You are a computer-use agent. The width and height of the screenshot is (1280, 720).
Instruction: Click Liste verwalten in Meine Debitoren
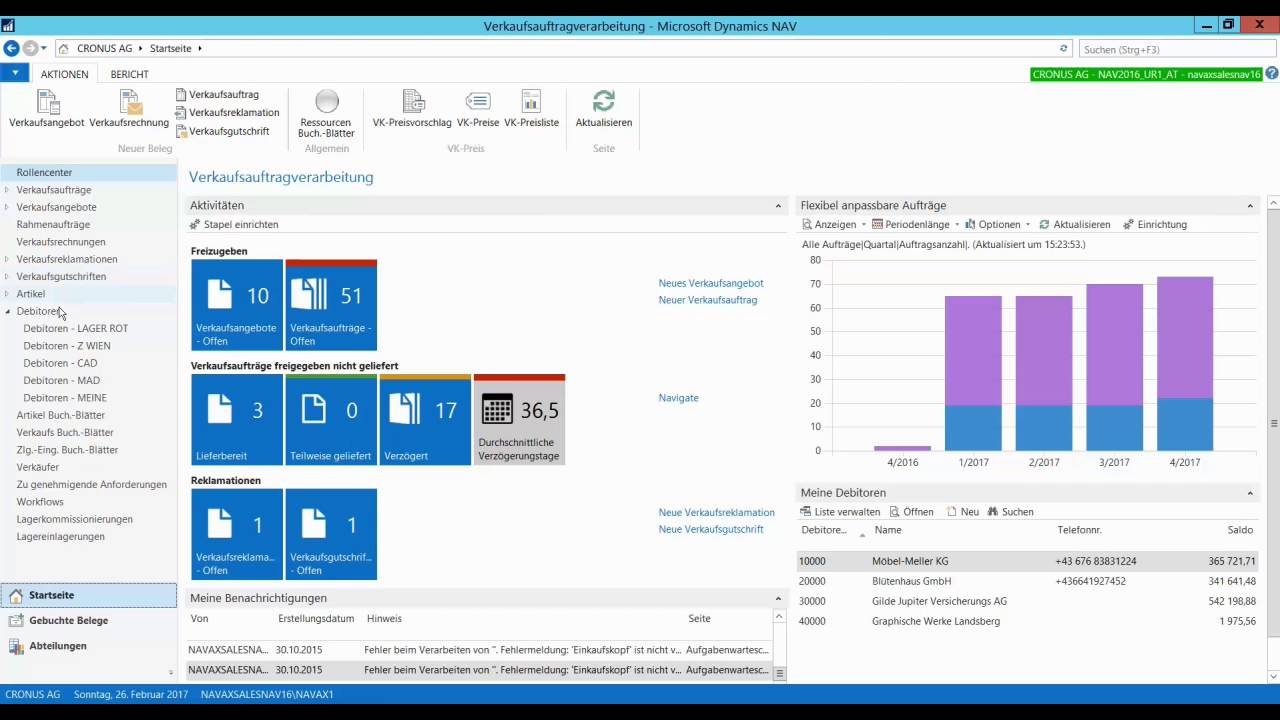pyautogui.click(x=840, y=512)
